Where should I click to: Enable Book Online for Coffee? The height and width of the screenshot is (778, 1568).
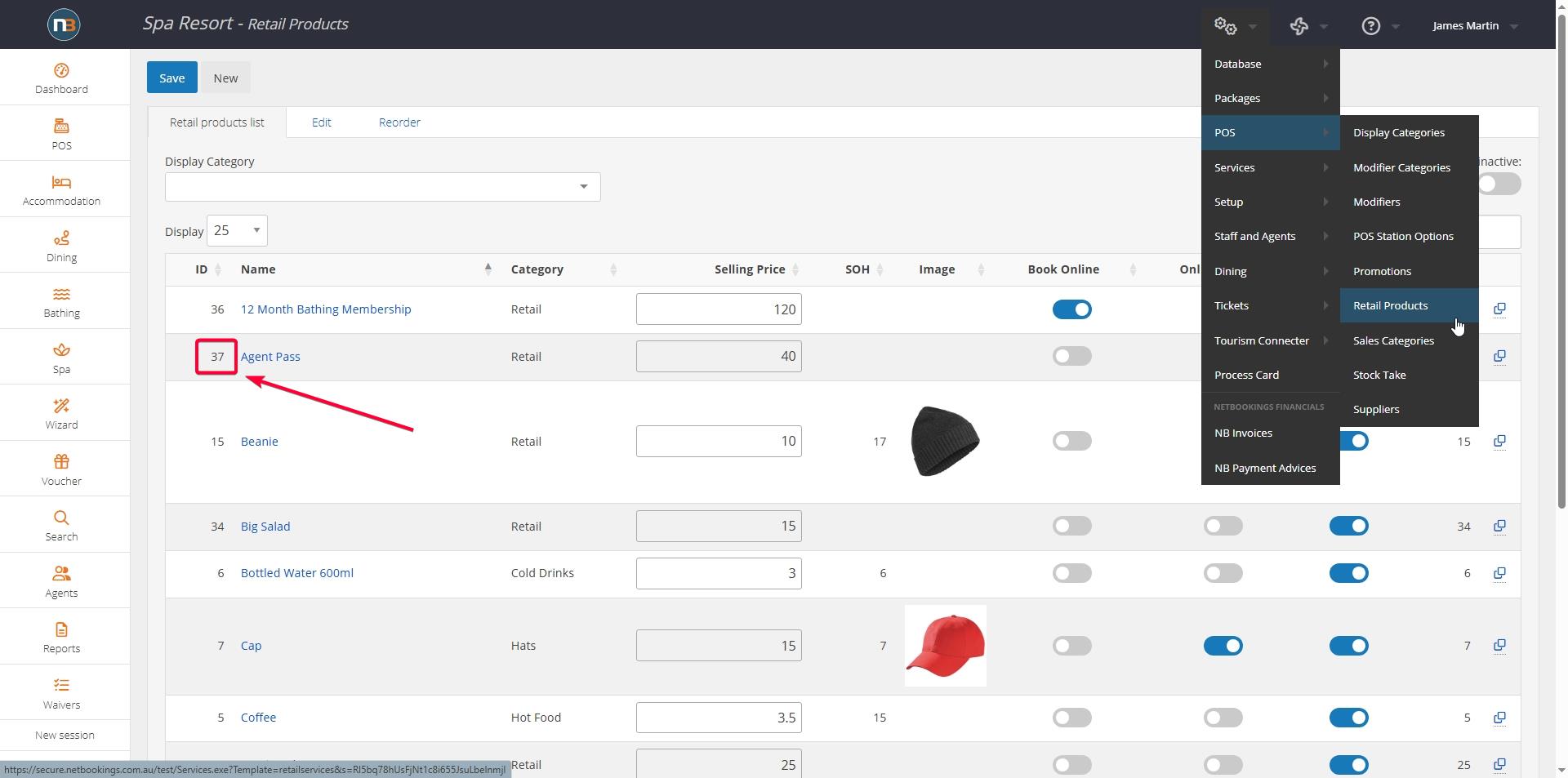1071,718
